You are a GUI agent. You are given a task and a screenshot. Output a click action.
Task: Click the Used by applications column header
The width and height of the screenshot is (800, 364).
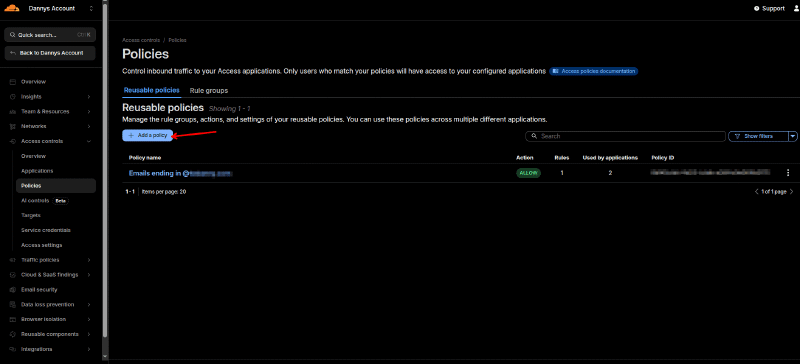[610, 158]
